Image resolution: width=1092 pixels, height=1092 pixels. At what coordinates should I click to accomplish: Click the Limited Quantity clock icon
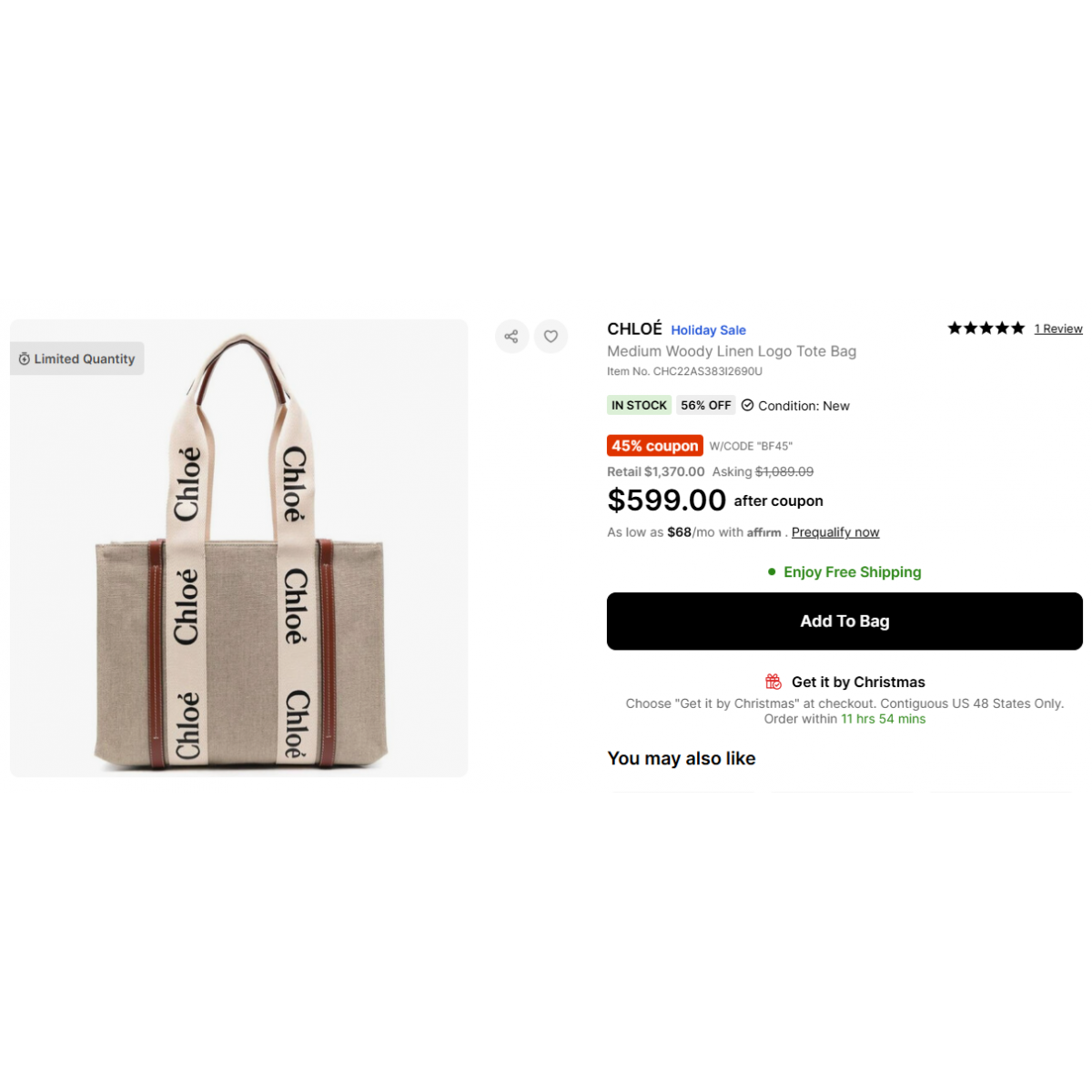point(25,359)
